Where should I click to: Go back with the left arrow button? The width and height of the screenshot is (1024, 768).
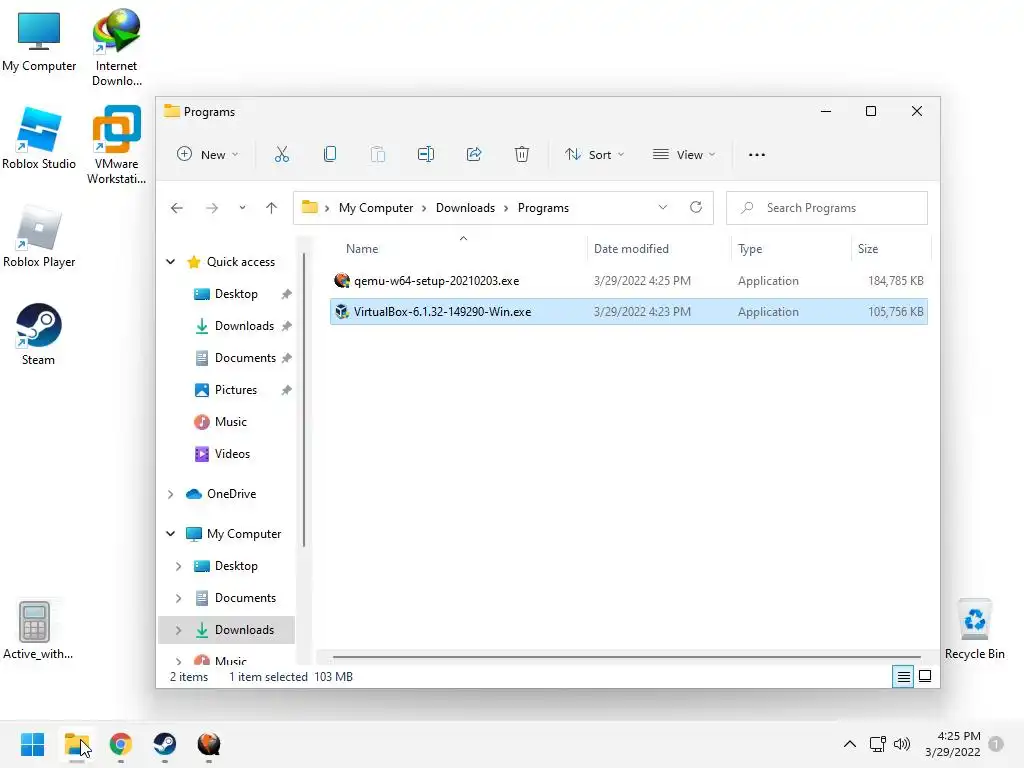tap(177, 208)
